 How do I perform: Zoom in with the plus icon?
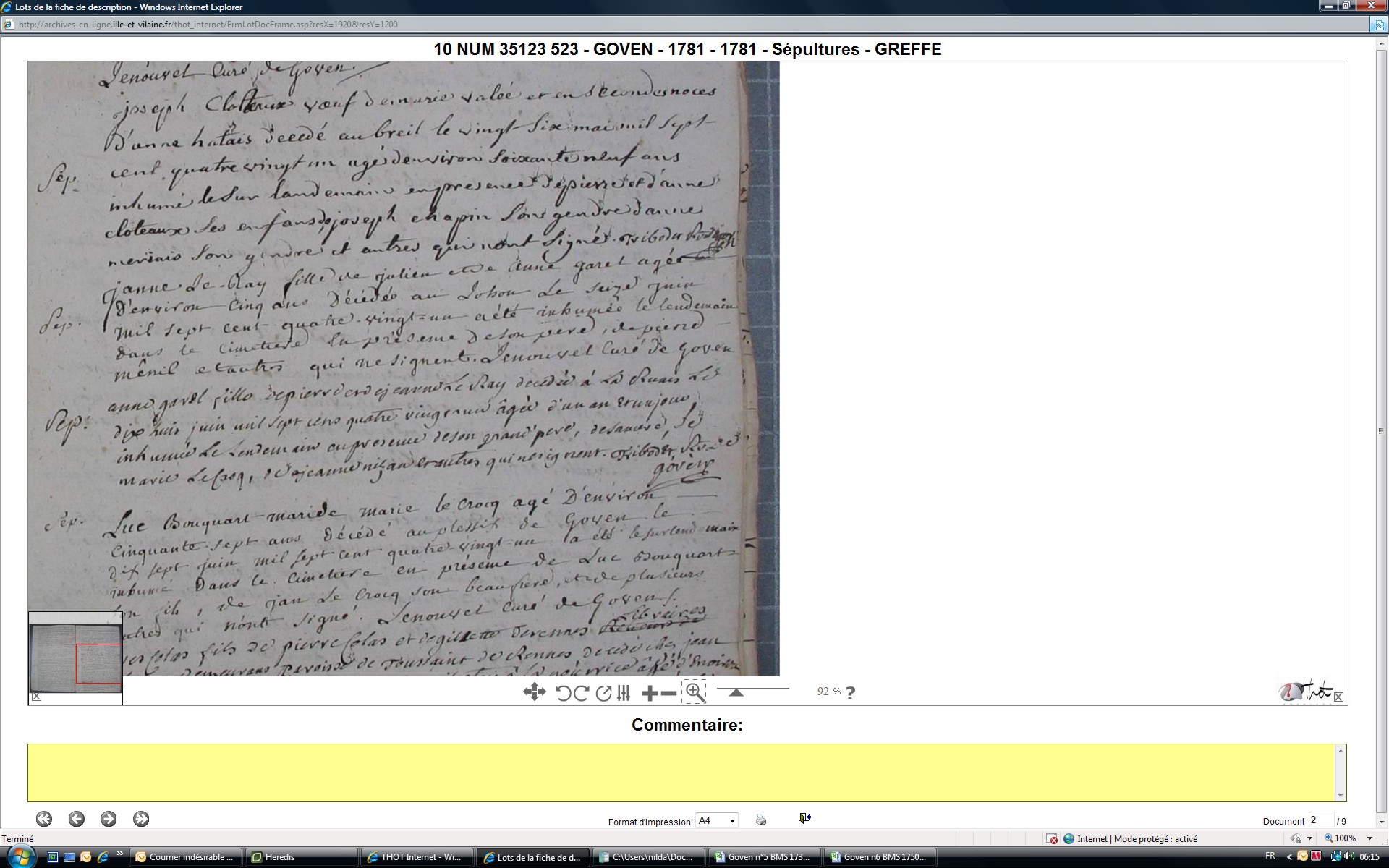(x=649, y=694)
